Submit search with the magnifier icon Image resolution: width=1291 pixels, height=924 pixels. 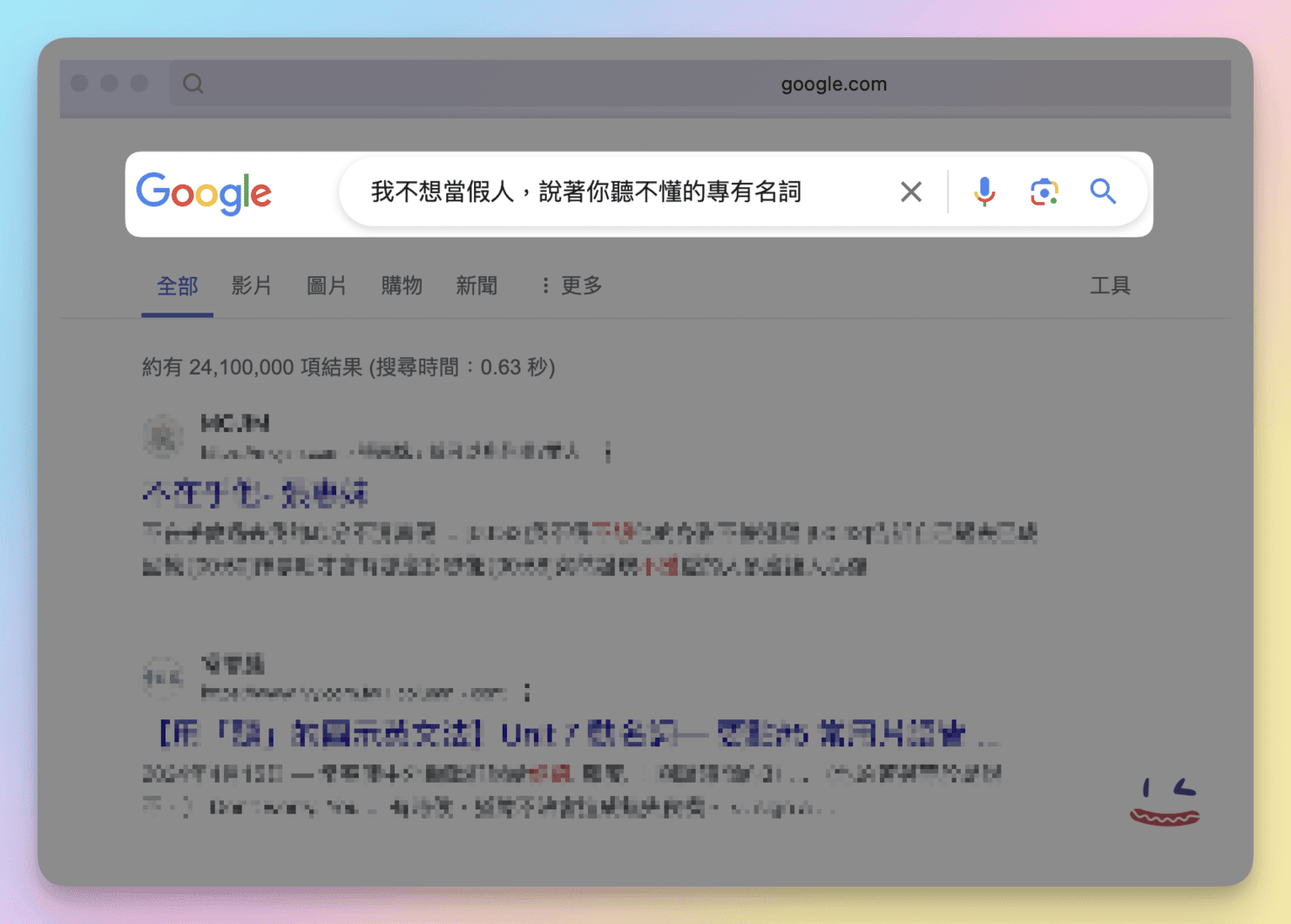1103,192
